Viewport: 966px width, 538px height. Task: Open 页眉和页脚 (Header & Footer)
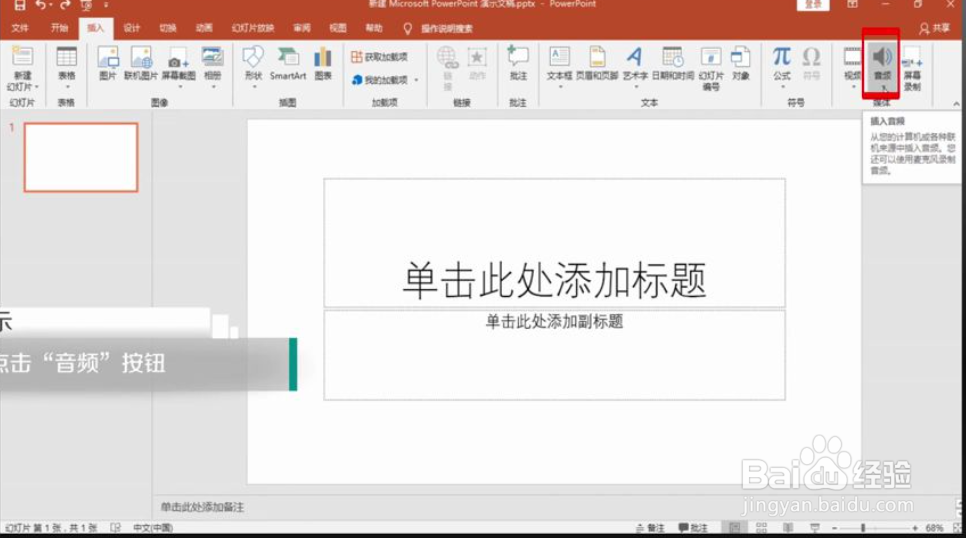pyautogui.click(x=597, y=63)
